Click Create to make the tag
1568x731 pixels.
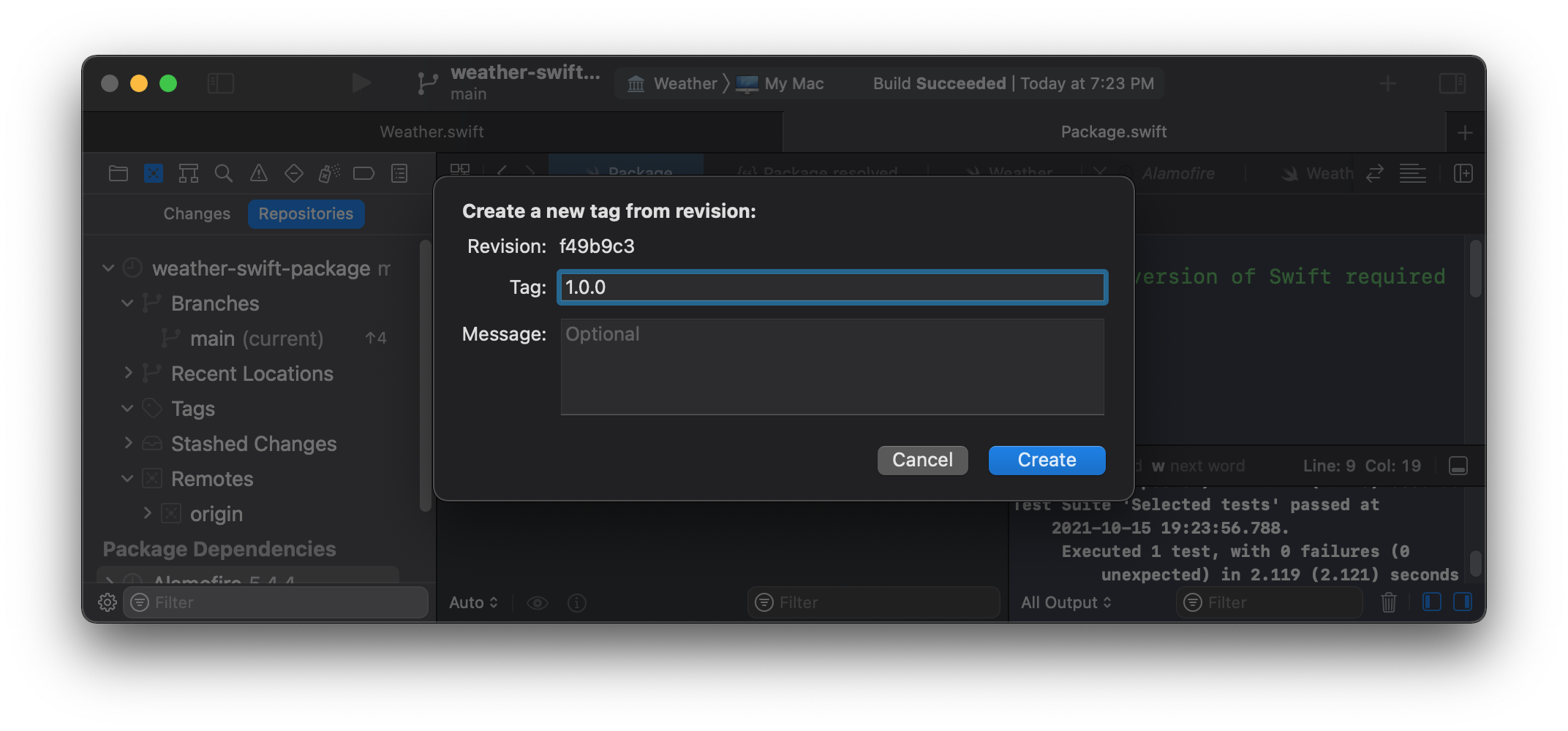1047,460
